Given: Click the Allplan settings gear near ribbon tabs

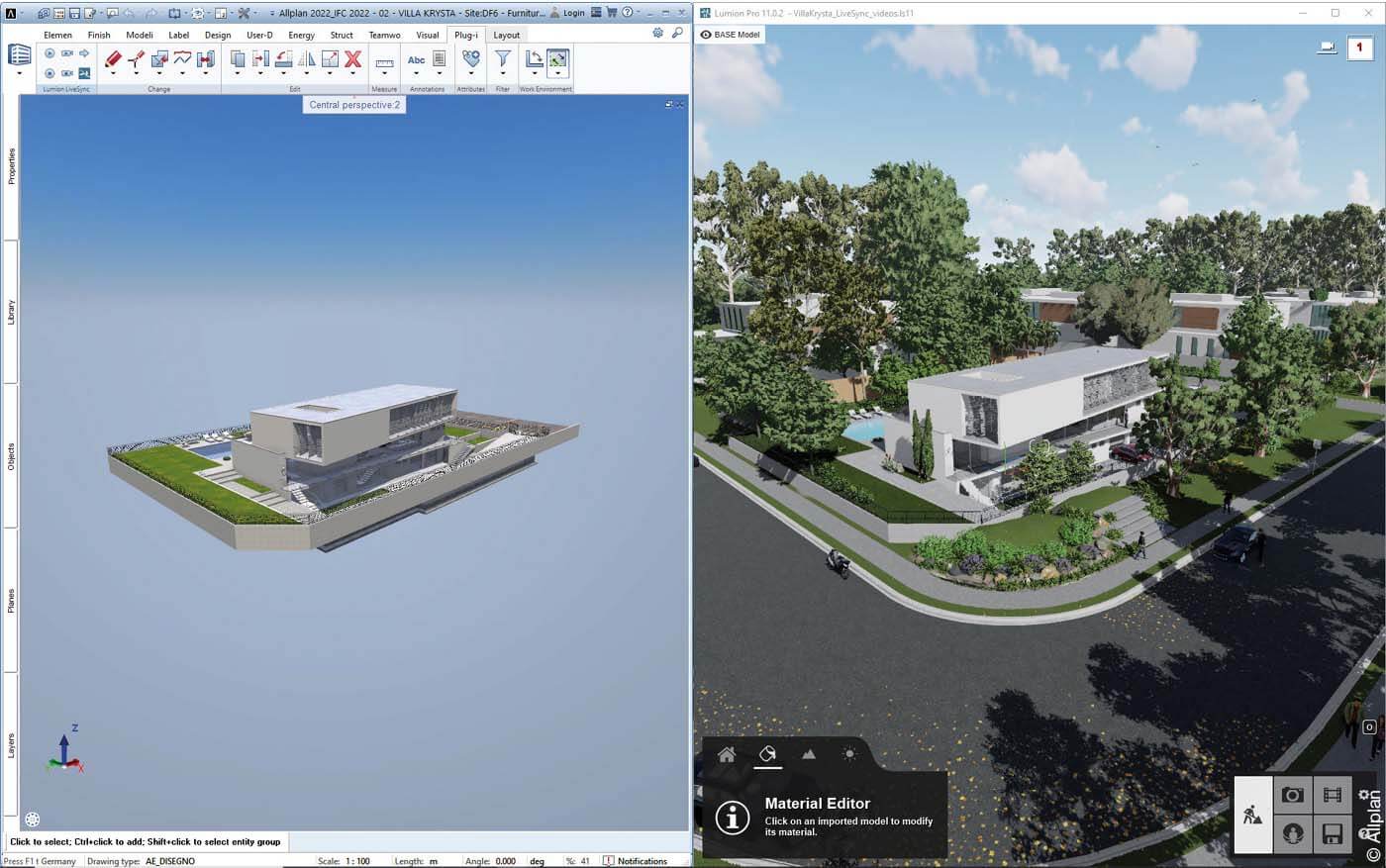Looking at the screenshot, I should point(657,34).
